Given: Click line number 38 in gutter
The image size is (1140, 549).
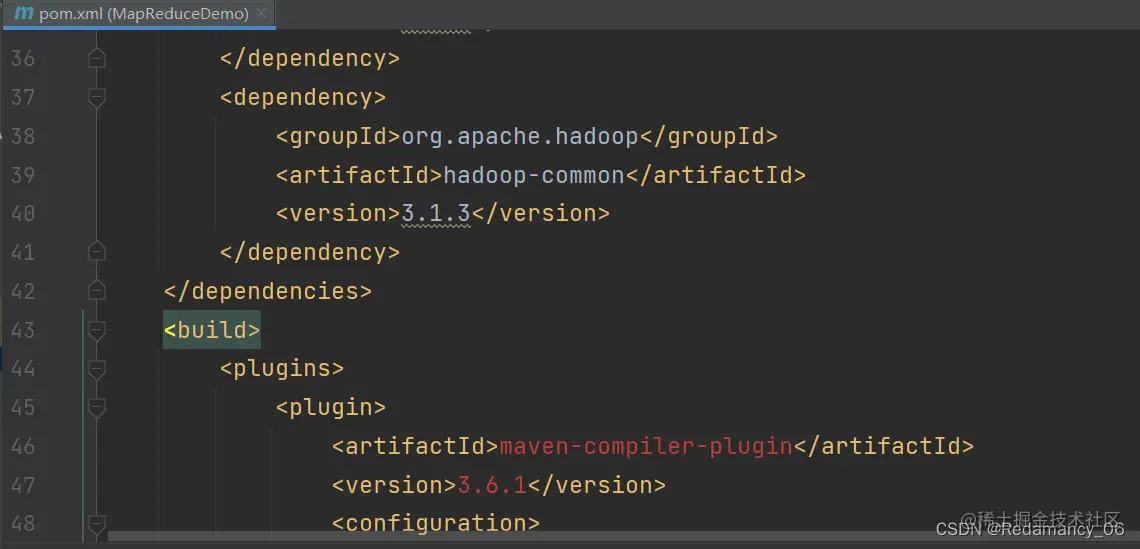Looking at the screenshot, I should (23, 136).
